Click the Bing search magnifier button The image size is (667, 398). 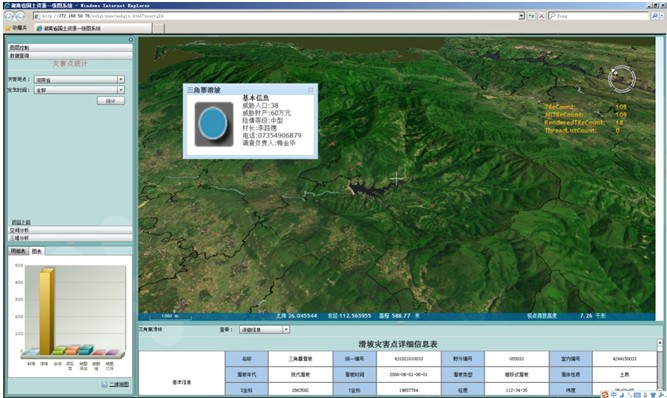click(655, 16)
